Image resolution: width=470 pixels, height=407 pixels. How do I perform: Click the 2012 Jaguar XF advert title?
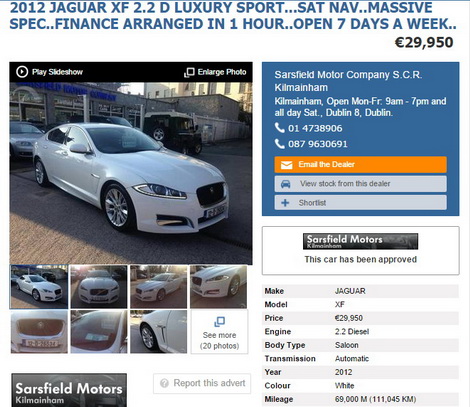coord(233,16)
